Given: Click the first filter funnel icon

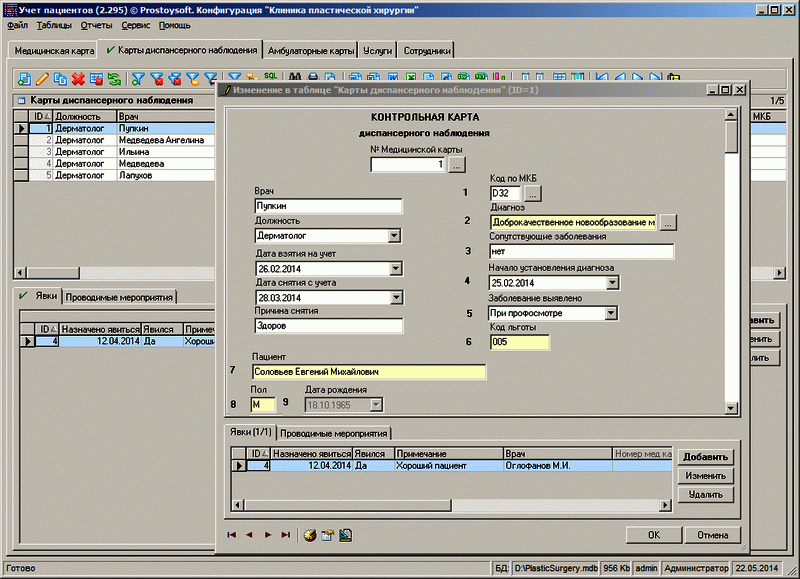Looking at the screenshot, I should point(138,78).
